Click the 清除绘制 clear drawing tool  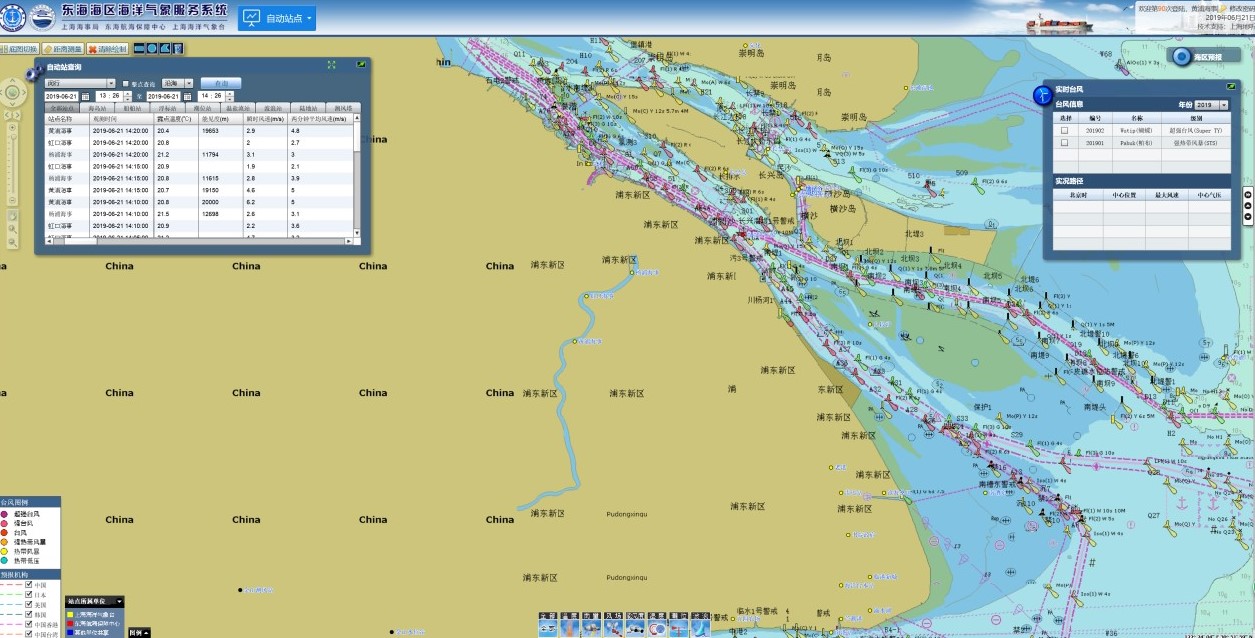coord(107,49)
